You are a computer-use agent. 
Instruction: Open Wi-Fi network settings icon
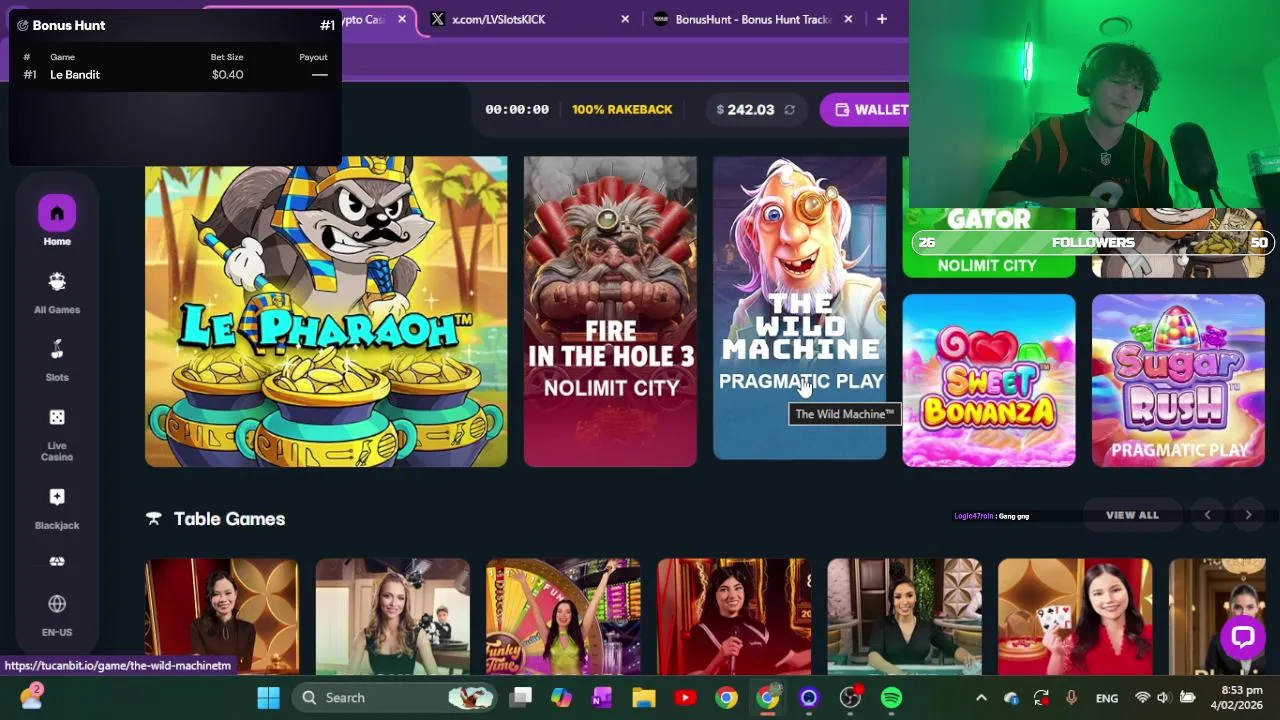[1142, 698]
